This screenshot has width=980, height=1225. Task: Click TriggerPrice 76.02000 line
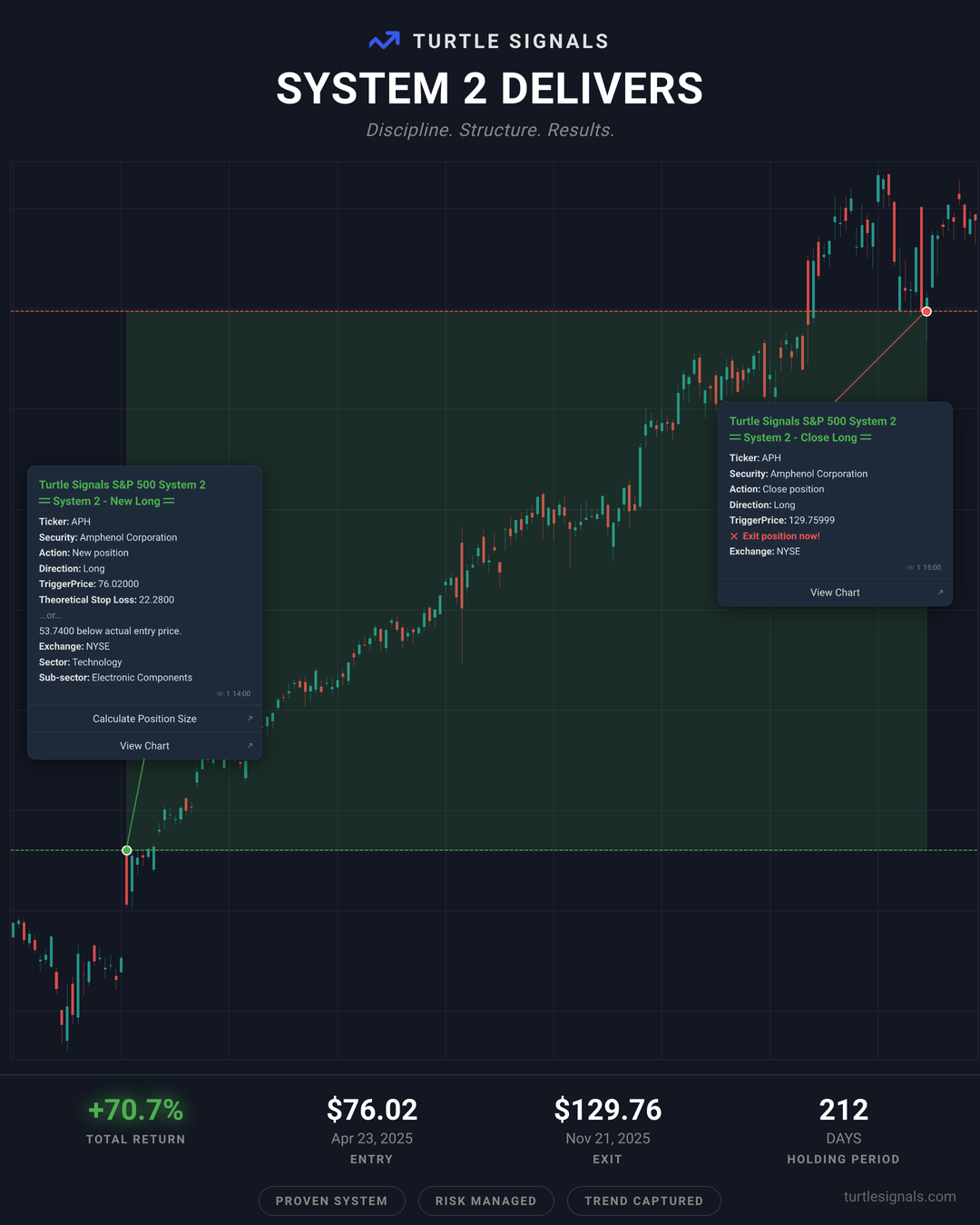pyautogui.click(x=89, y=584)
